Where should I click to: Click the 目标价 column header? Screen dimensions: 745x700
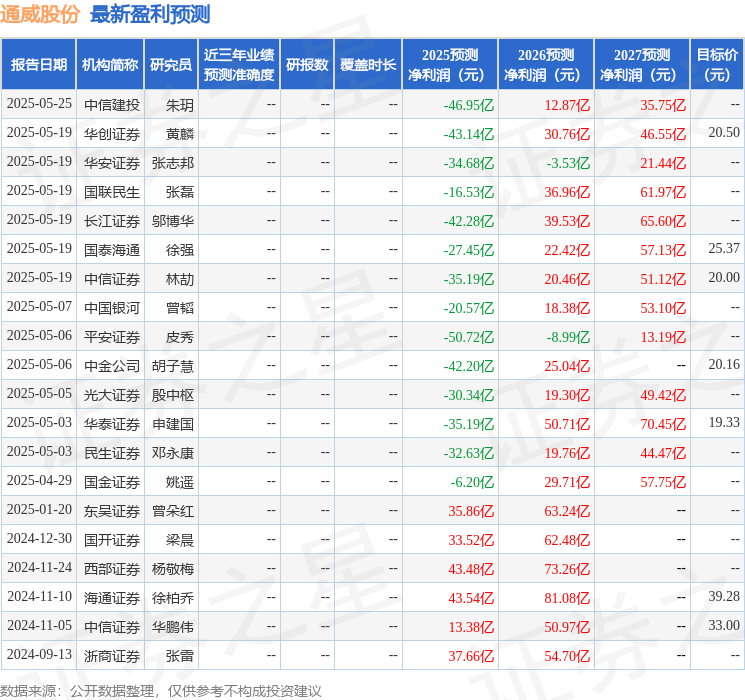[717, 65]
